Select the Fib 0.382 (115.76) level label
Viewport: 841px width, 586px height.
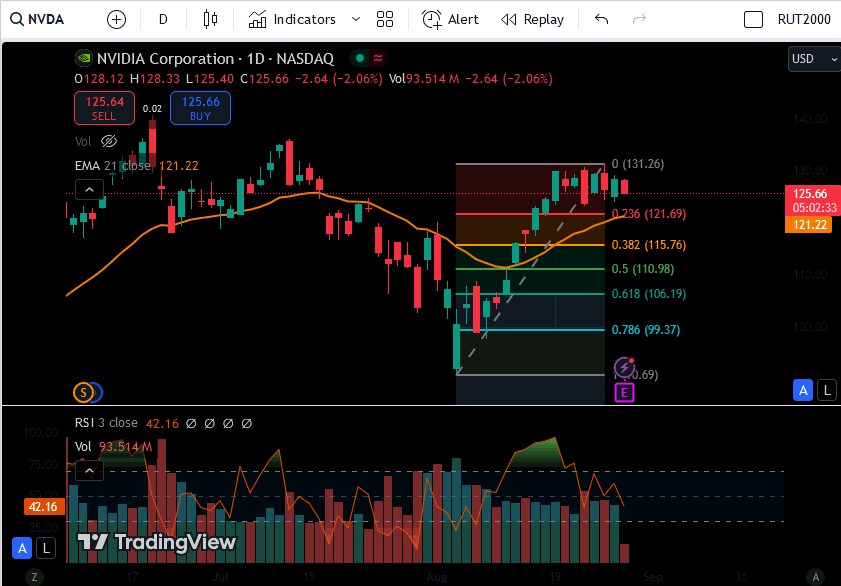click(x=649, y=244)
